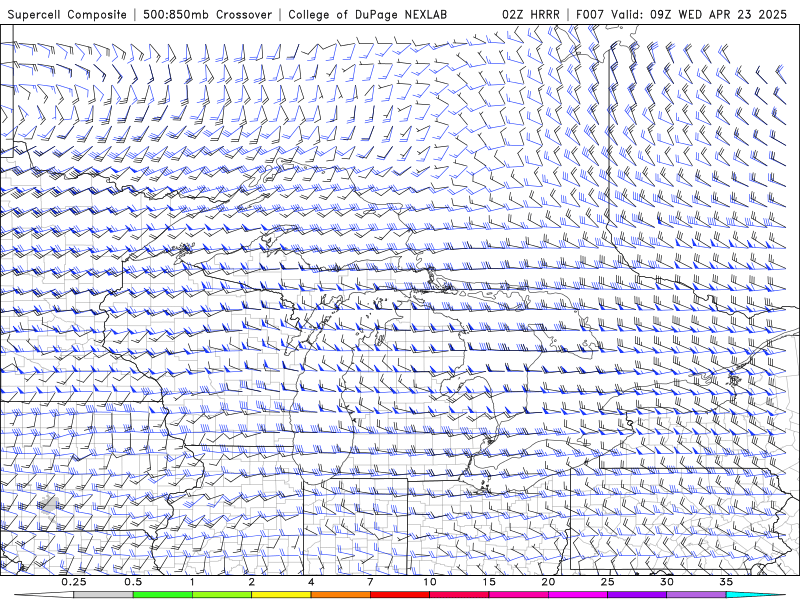
Task: Click the colorbar label 20
Action: (548, 582)
